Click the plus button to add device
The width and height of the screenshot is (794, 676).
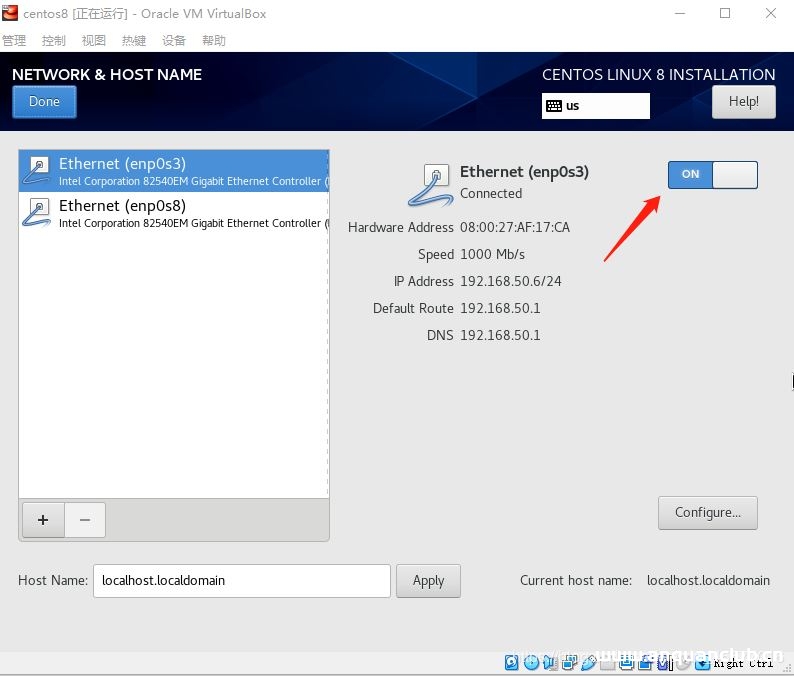(x=43, y=520)
